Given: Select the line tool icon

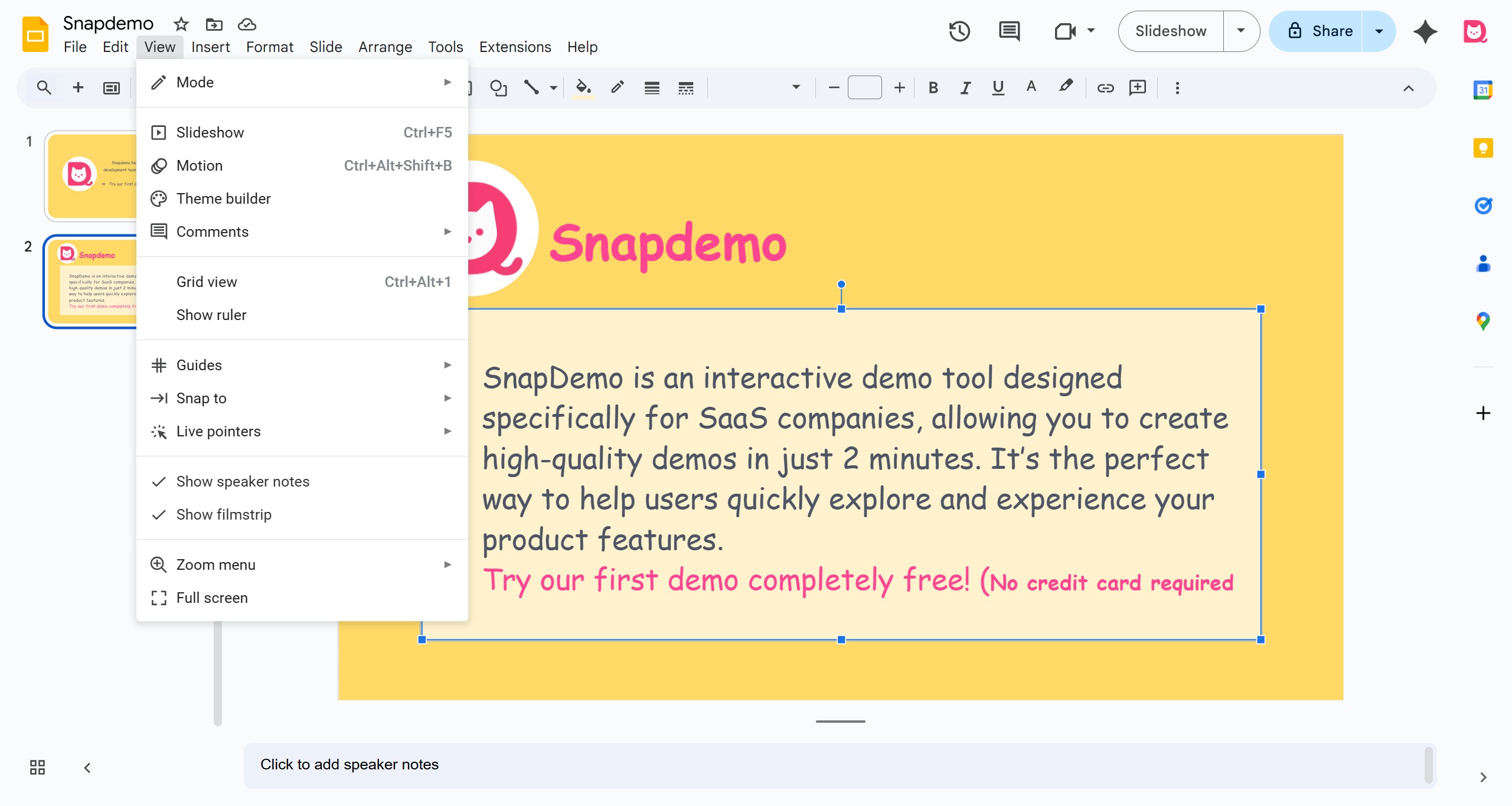Looking at the screenshot, I should coord(531,88).
